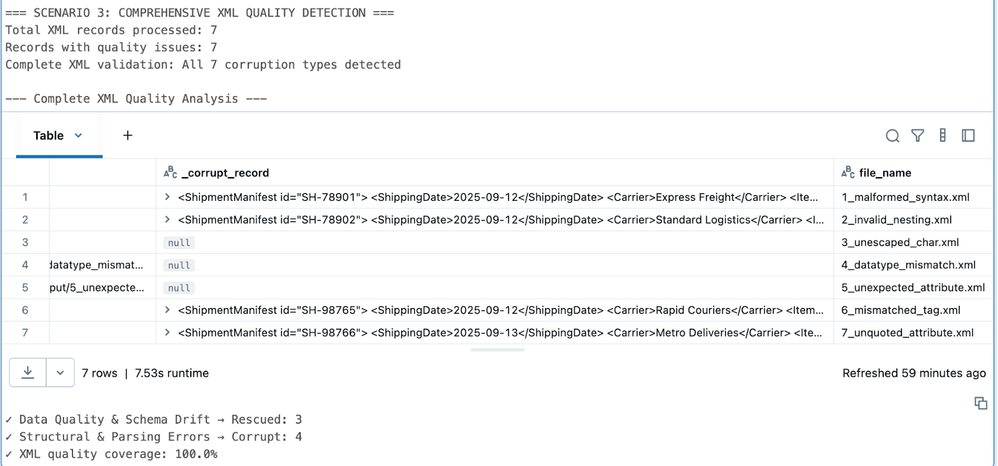Expand row 1 corrupt record chevron
The width and height of the screenshot is (998, 466).
[168, 197]
